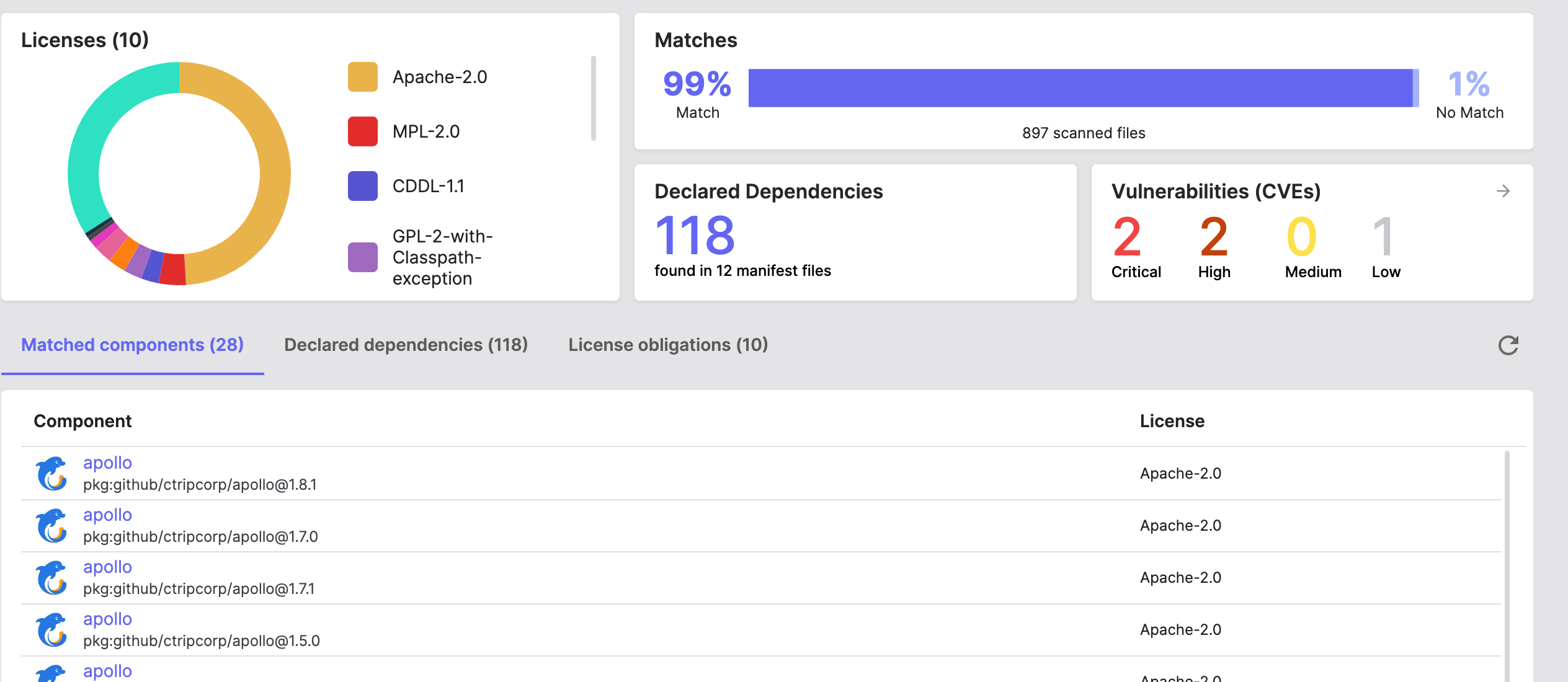
Task: Click the GPL-2-with-Classpath-exception purple swatch
Action: (x=363, y=257)
